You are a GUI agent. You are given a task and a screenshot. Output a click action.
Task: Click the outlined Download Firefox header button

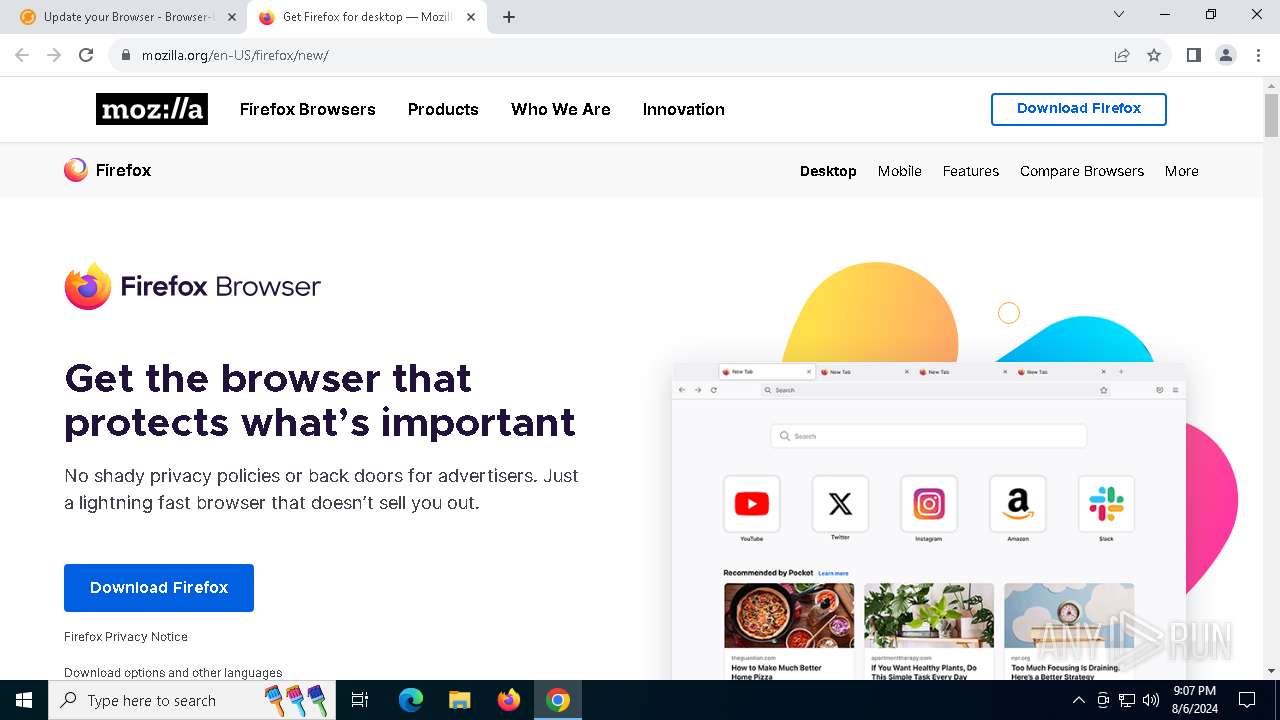1079,109
